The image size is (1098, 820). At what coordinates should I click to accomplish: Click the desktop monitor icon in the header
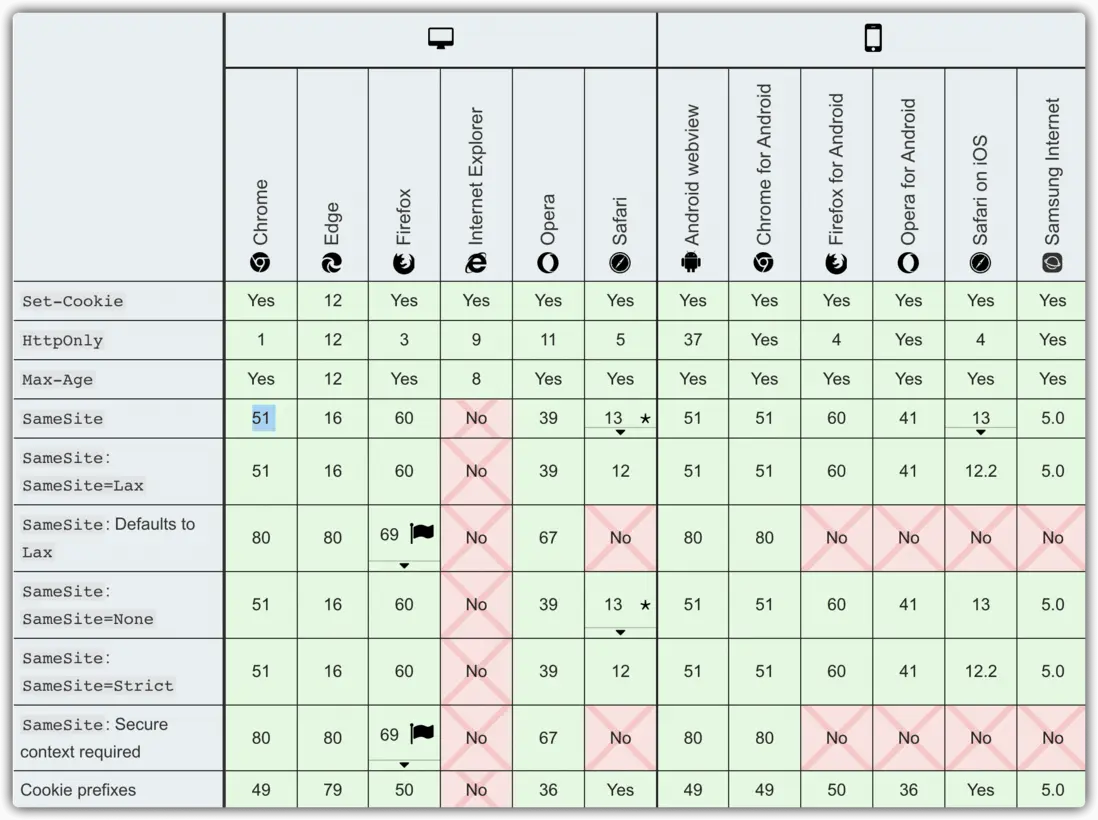pos(440,39)
